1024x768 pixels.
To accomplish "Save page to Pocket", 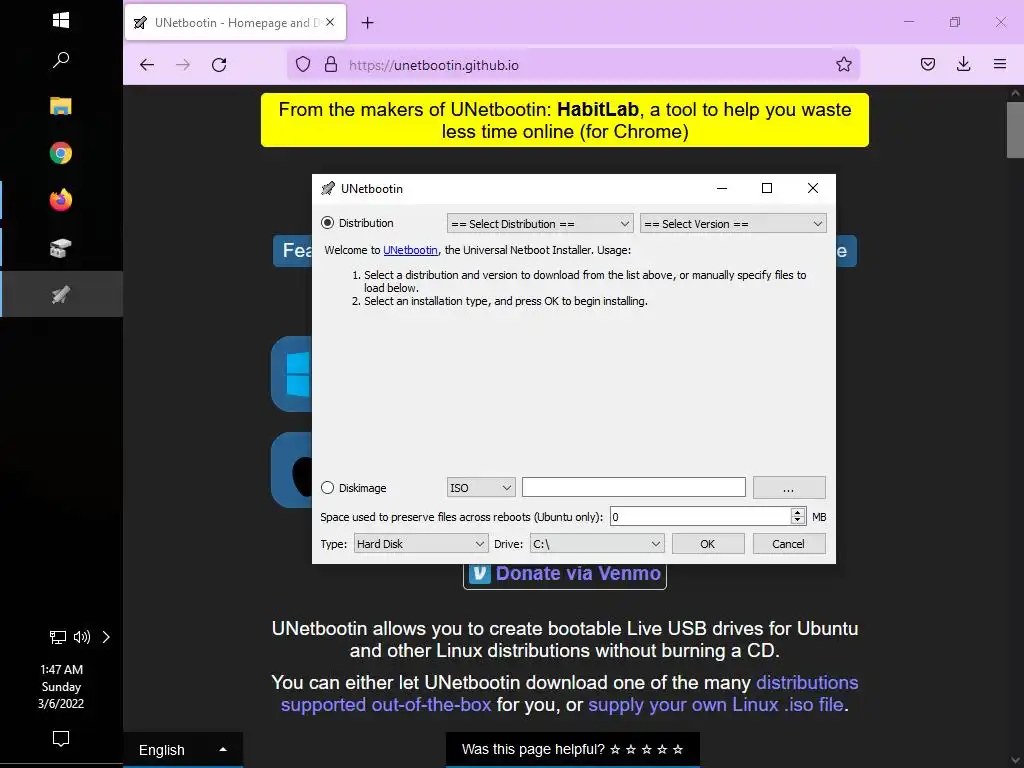I will [928, 64].
